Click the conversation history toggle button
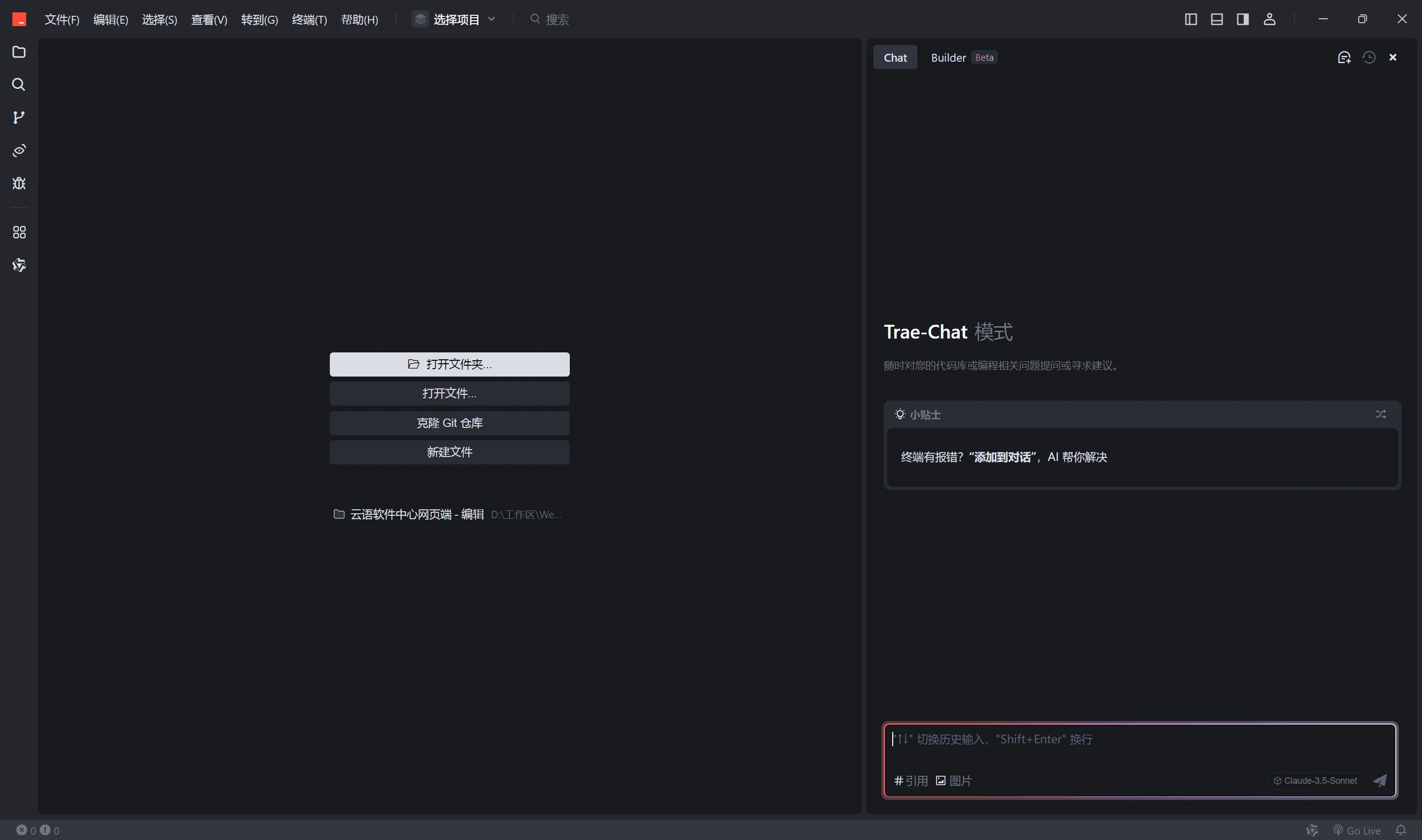 pos(1369,57)
